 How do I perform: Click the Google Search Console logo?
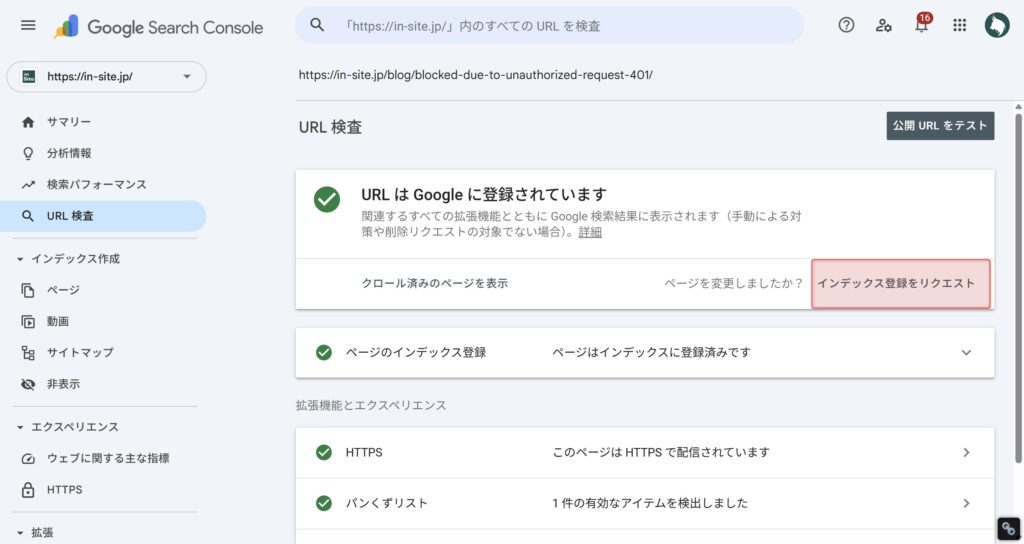click(x=159, y=27)
